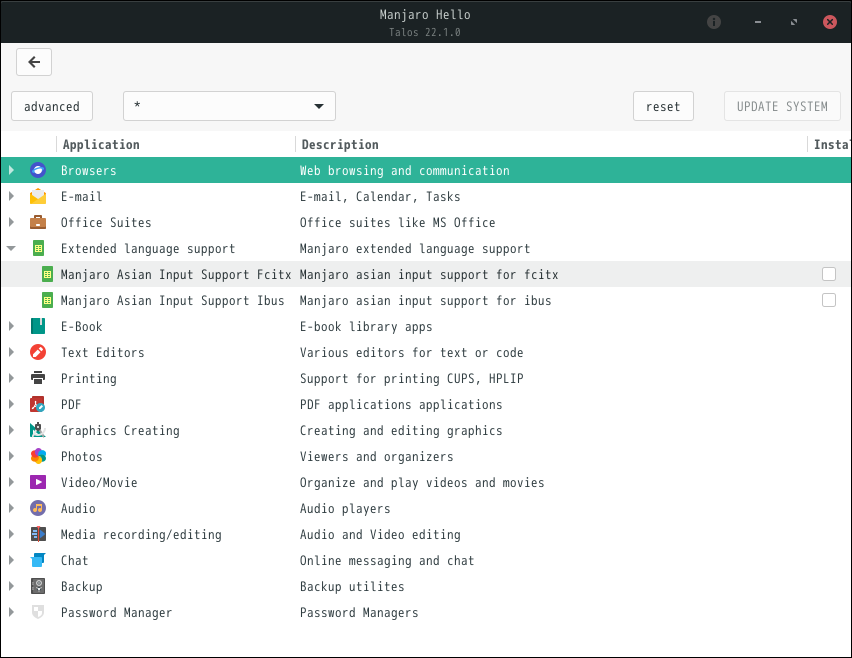The height and width of the screenshot is (658, 852).
Task: Click the Printing printer icon
Action: click(38, 378)
